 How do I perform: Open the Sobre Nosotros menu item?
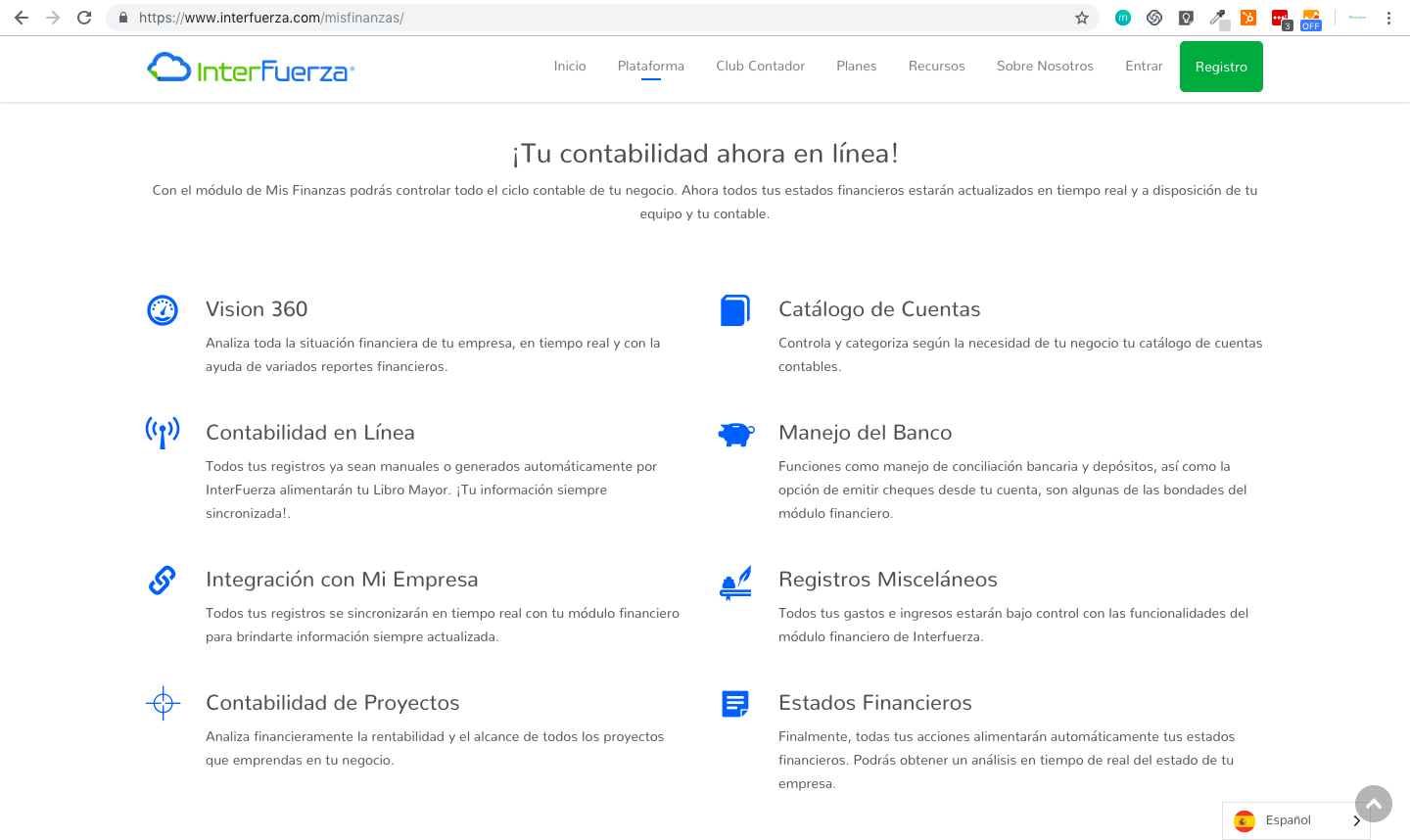[x=1045, y=66]
